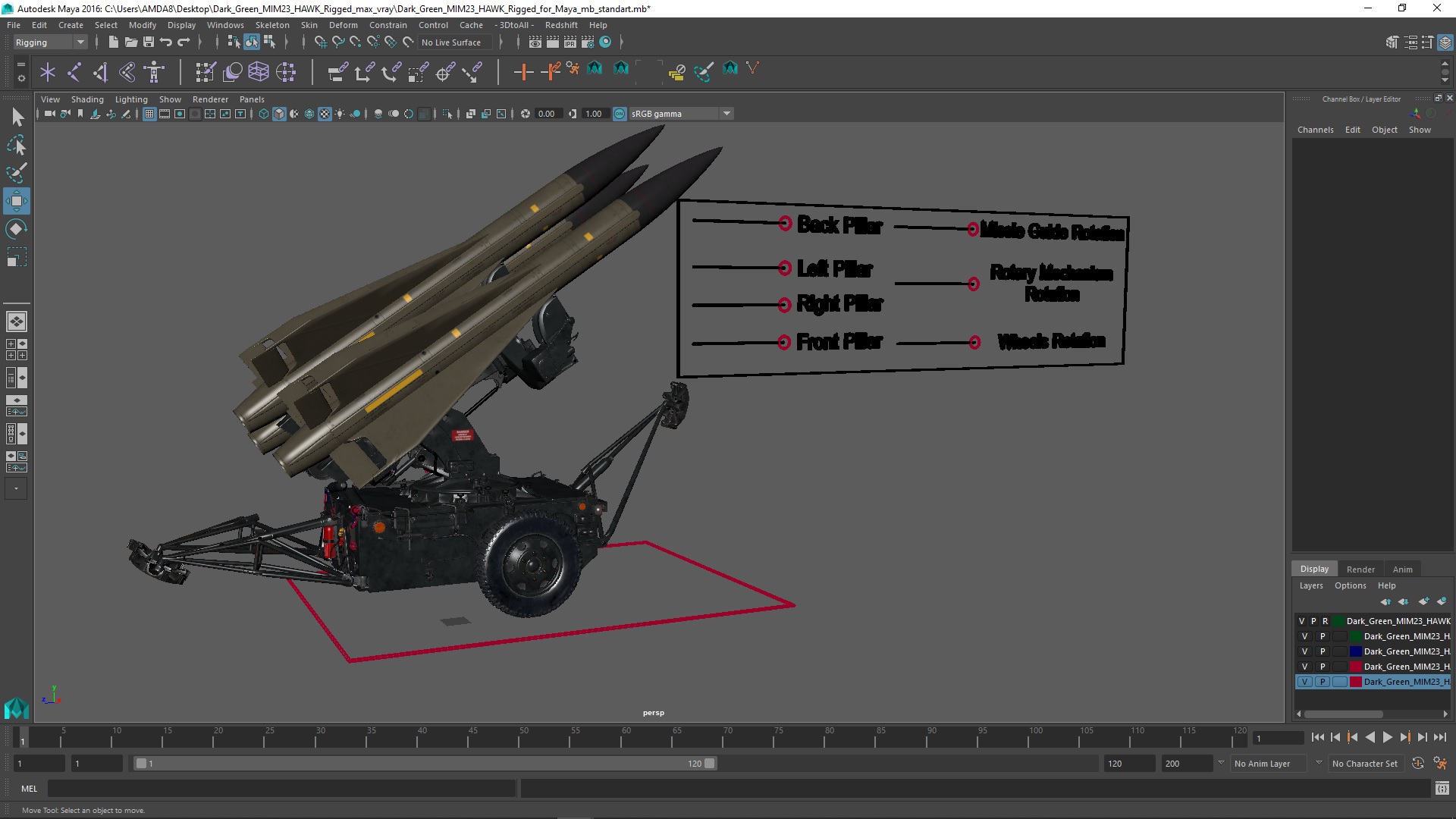This screenshot has width=1456, height=819.
Task: Toggle P column for top layer
Action: (1316, 620)
